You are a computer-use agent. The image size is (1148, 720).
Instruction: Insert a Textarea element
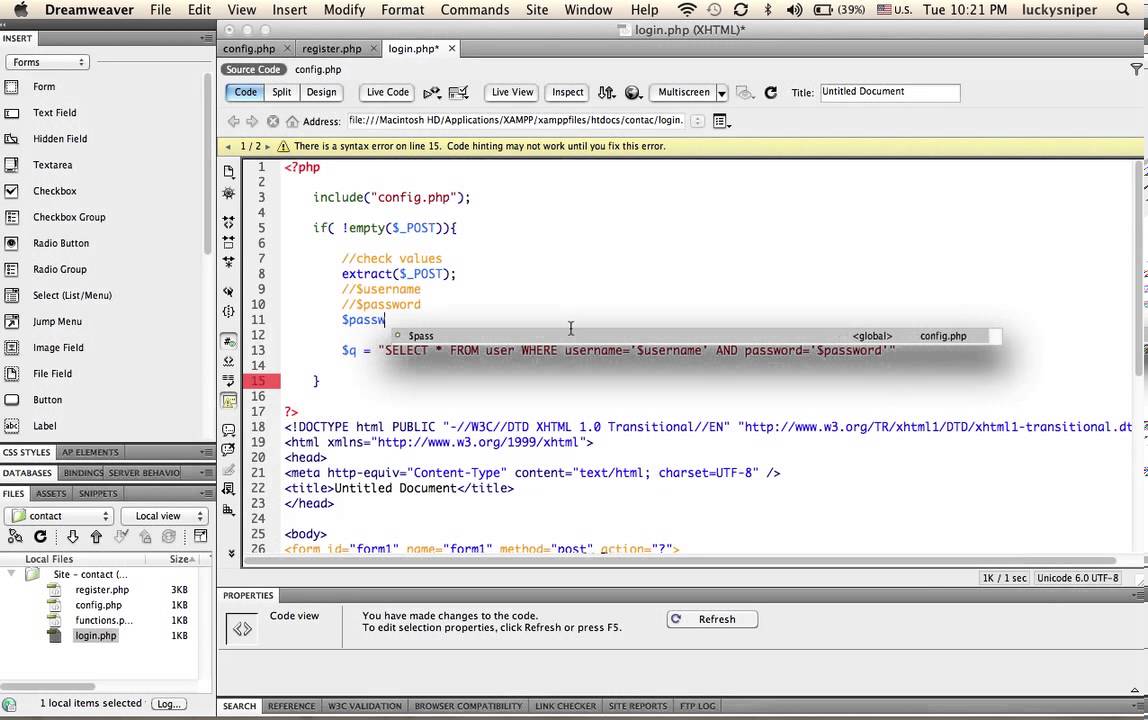point(52,165)
